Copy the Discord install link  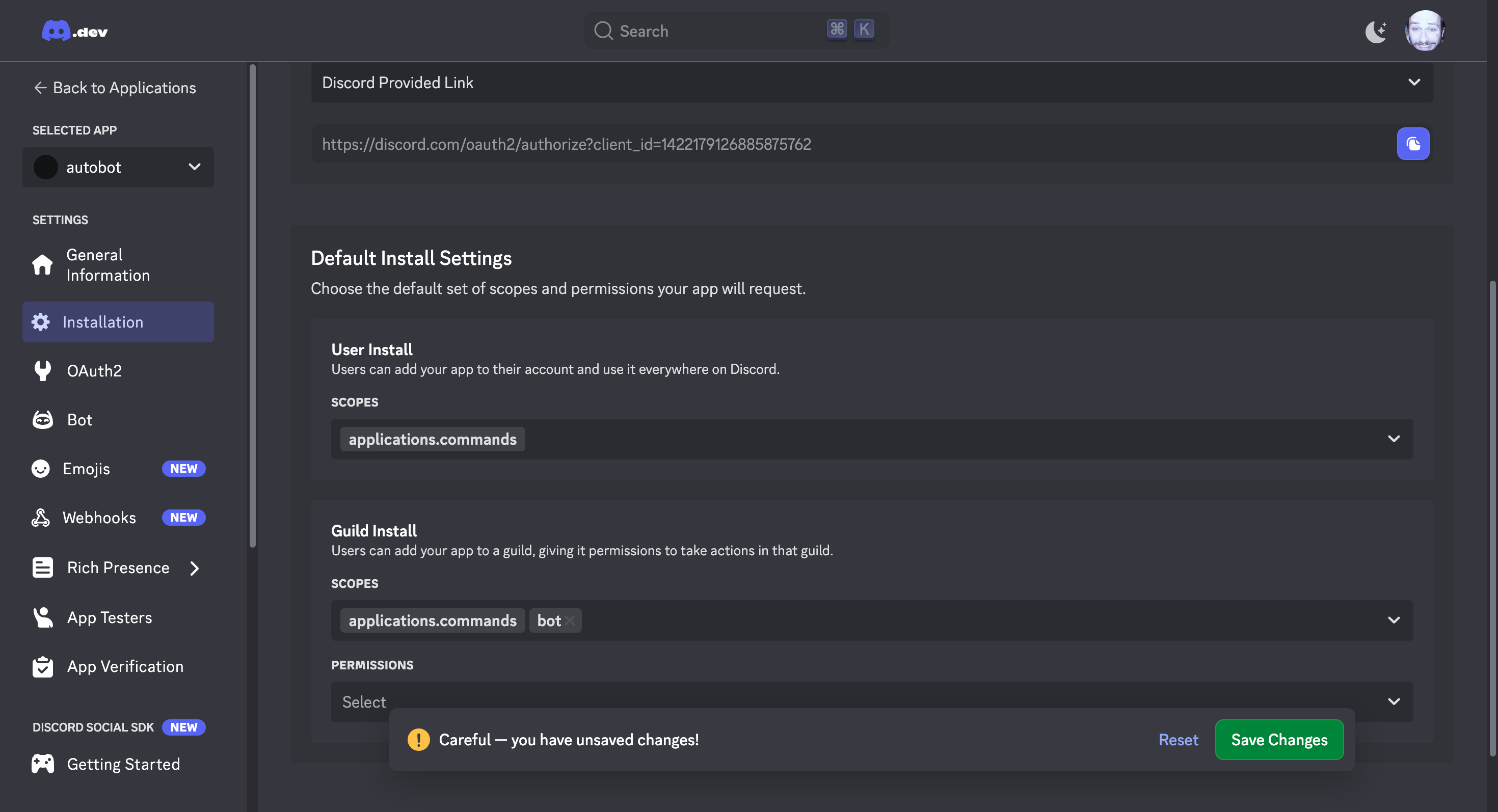point(1413,144)
